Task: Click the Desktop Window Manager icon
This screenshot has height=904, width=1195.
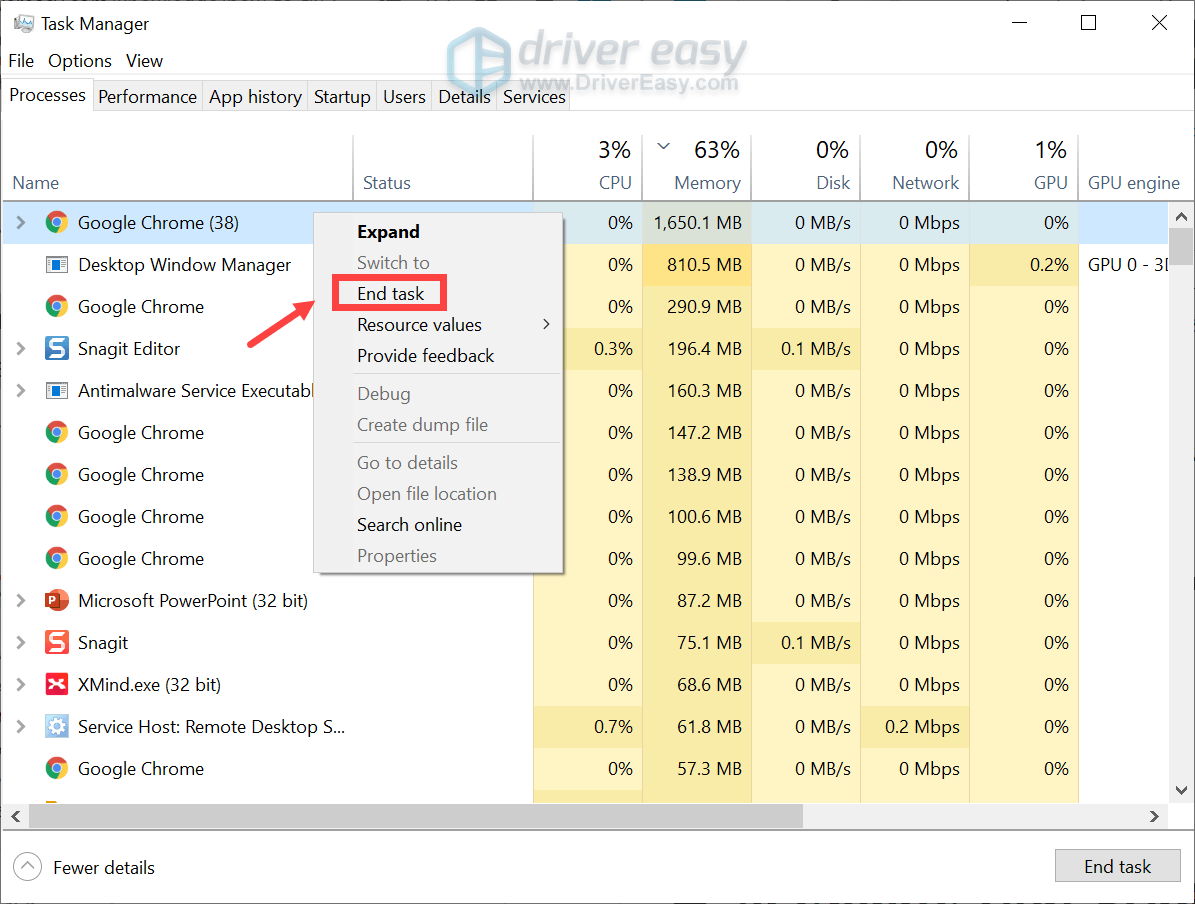Action: [x=56, y=264]
